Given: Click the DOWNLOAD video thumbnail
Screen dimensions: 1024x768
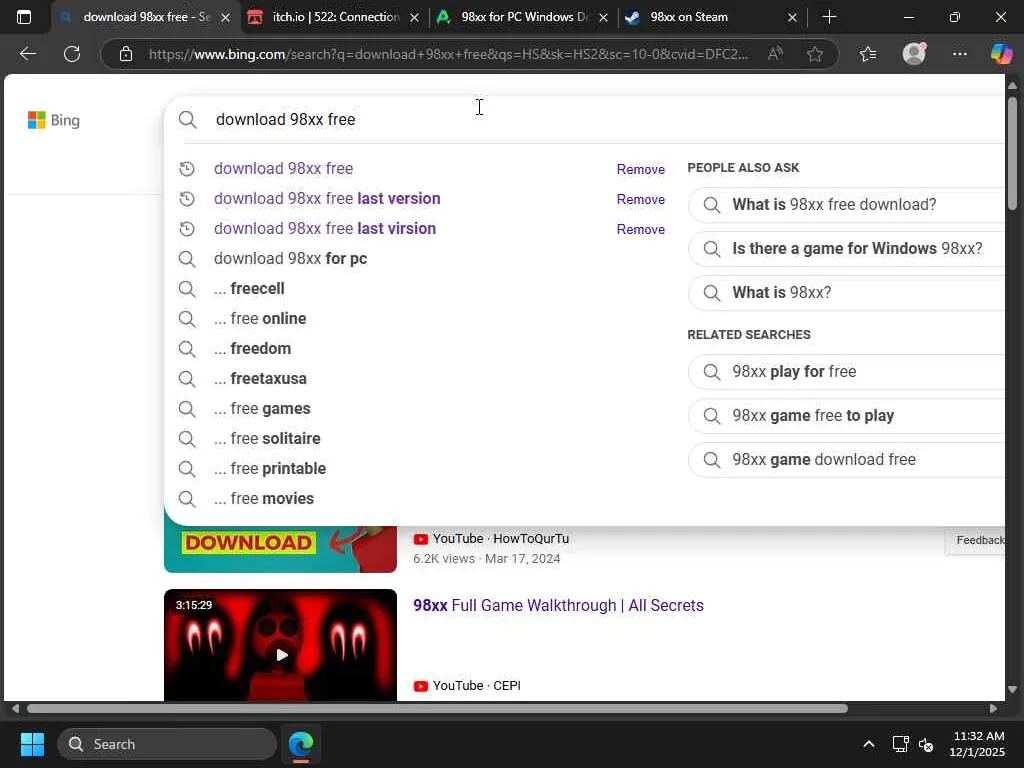Looking at the screenshot, I should [281, 549].
